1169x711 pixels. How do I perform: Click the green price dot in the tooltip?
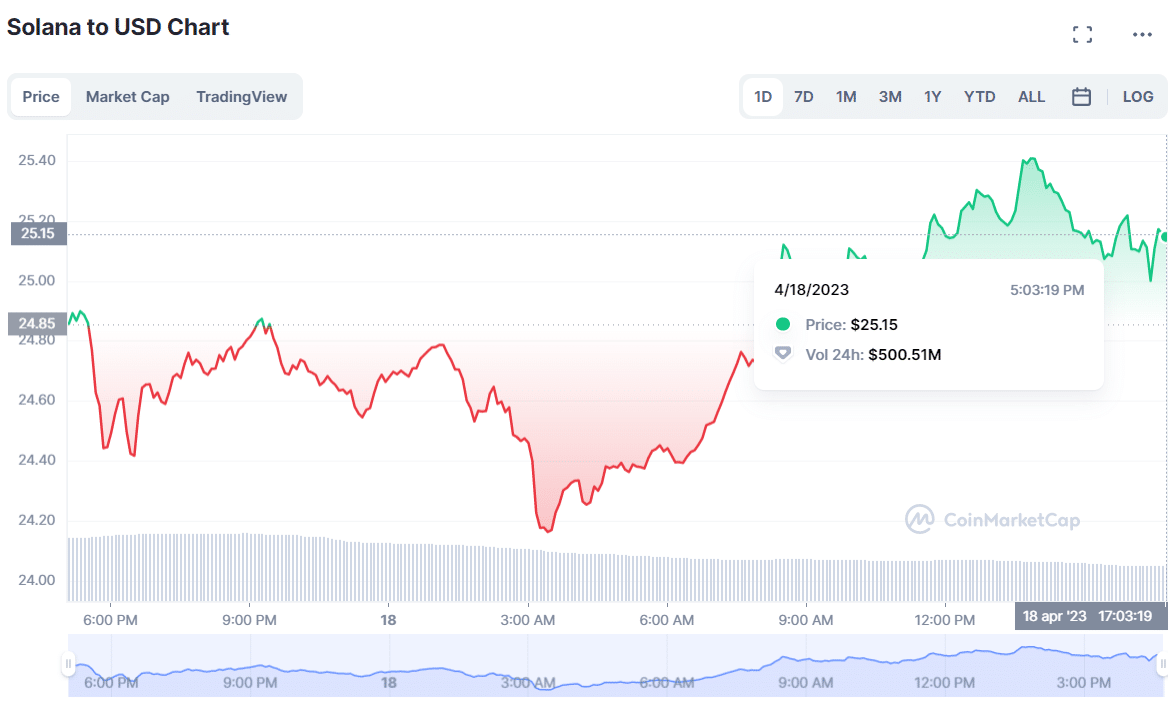783,324
